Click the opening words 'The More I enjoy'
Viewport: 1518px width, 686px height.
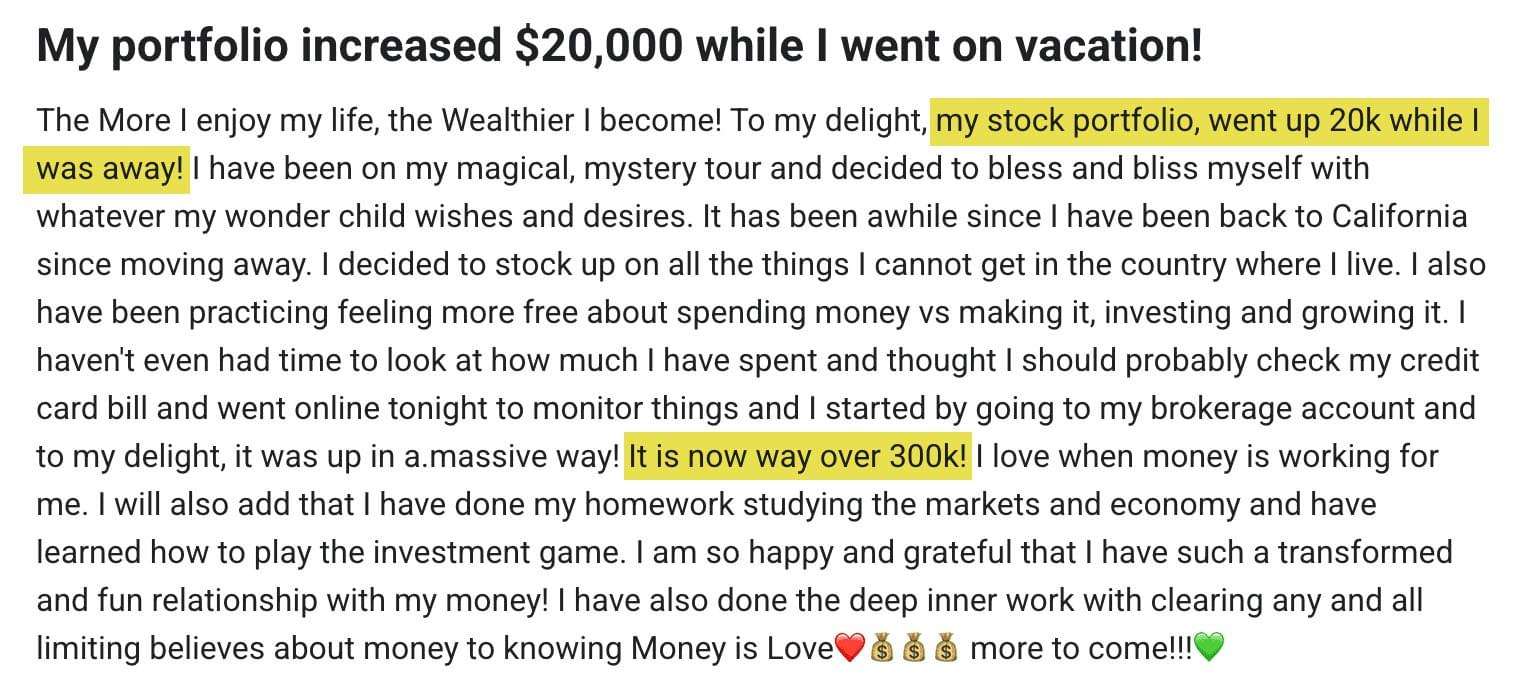pyautogui.click(x=153, y=122)
